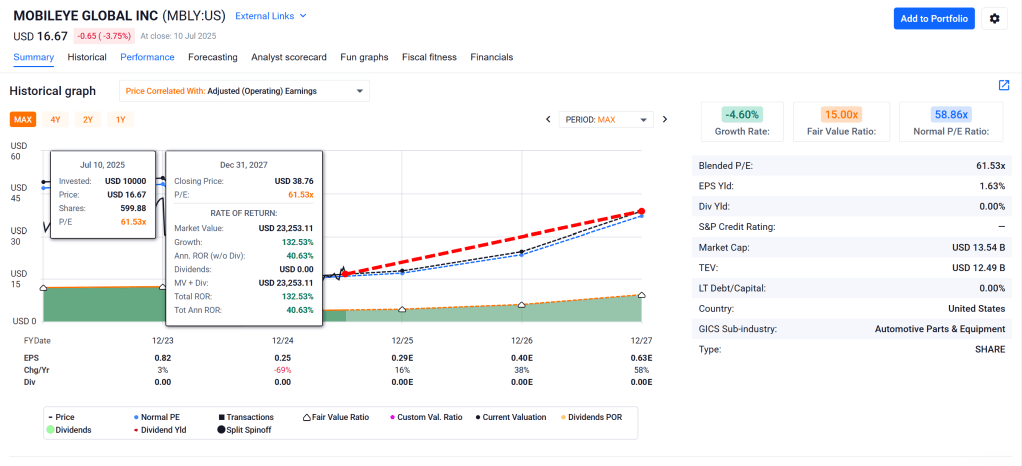Open the settings gear menu
This screenshot has height=466, width=1022.
click(993, 19)
